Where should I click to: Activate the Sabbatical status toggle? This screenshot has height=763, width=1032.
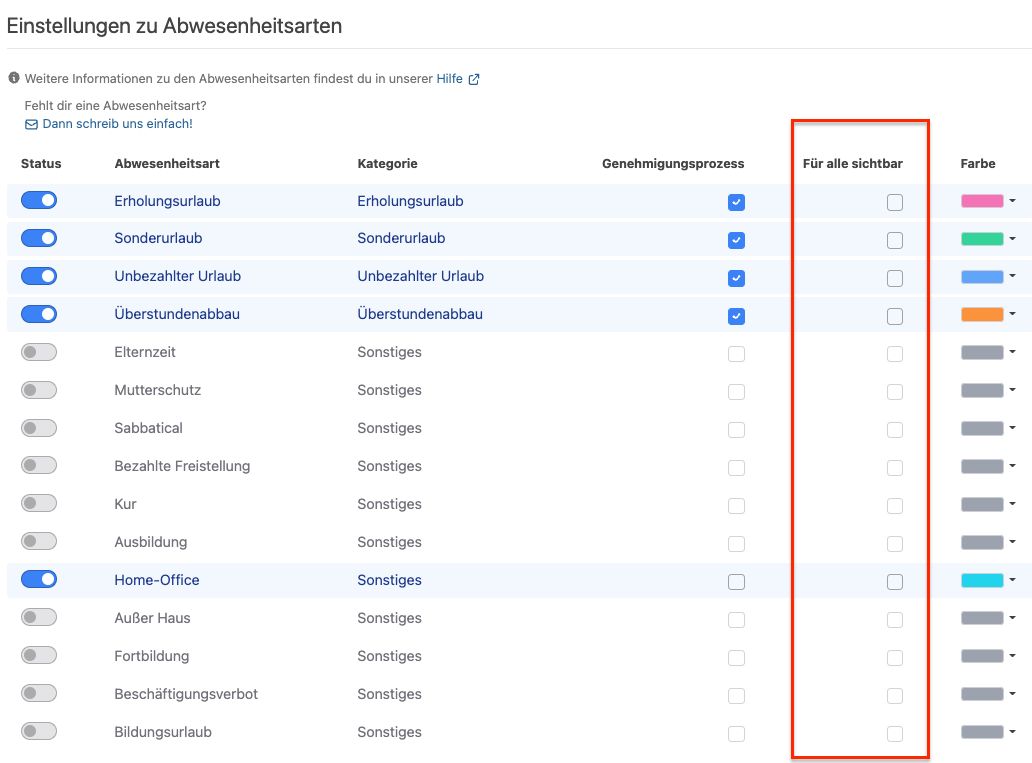pyautogui.click(x=38, y=428)
